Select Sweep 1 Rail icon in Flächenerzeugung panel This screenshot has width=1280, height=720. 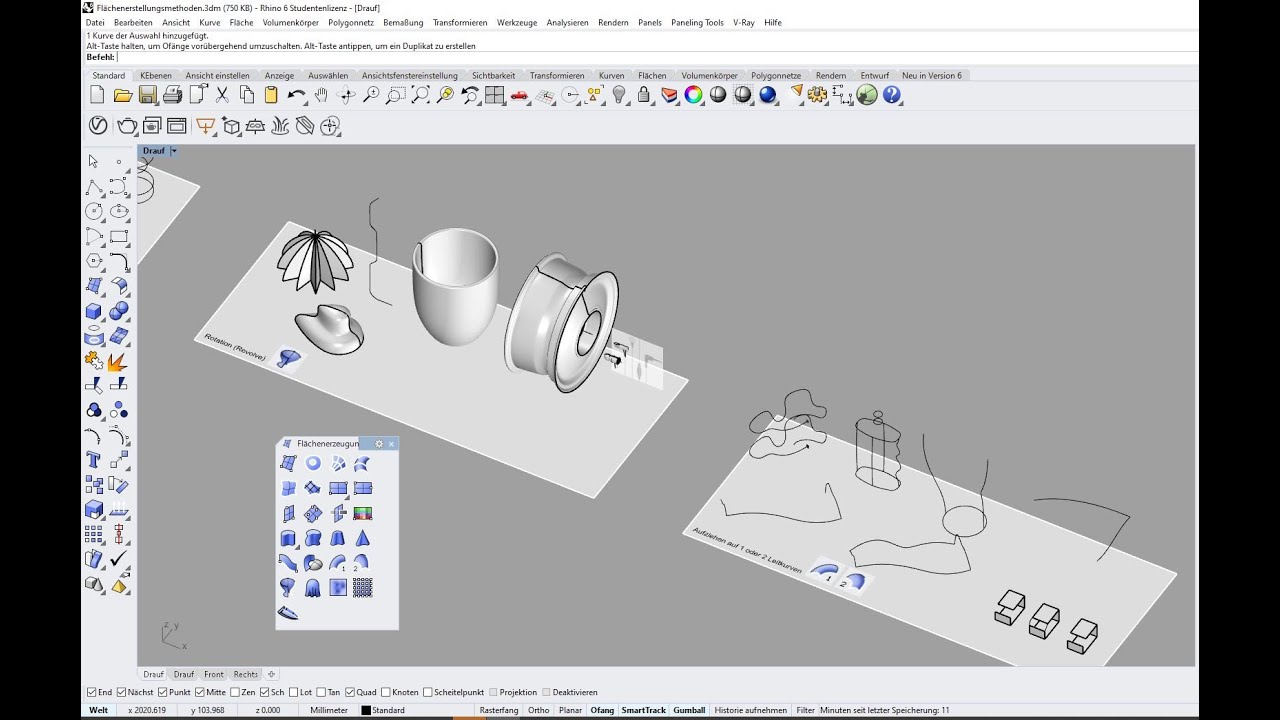pyautogui.click(x=337, y=563)
